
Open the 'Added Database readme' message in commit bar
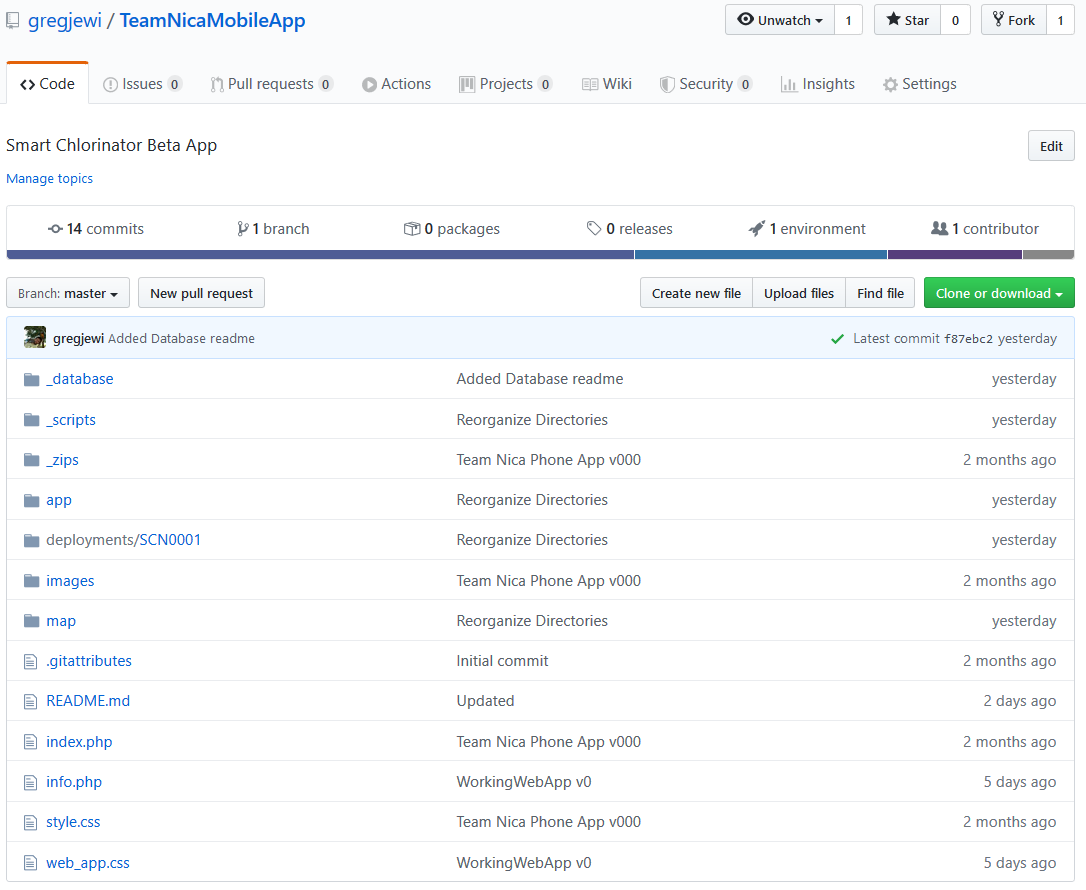pos(181,339)
